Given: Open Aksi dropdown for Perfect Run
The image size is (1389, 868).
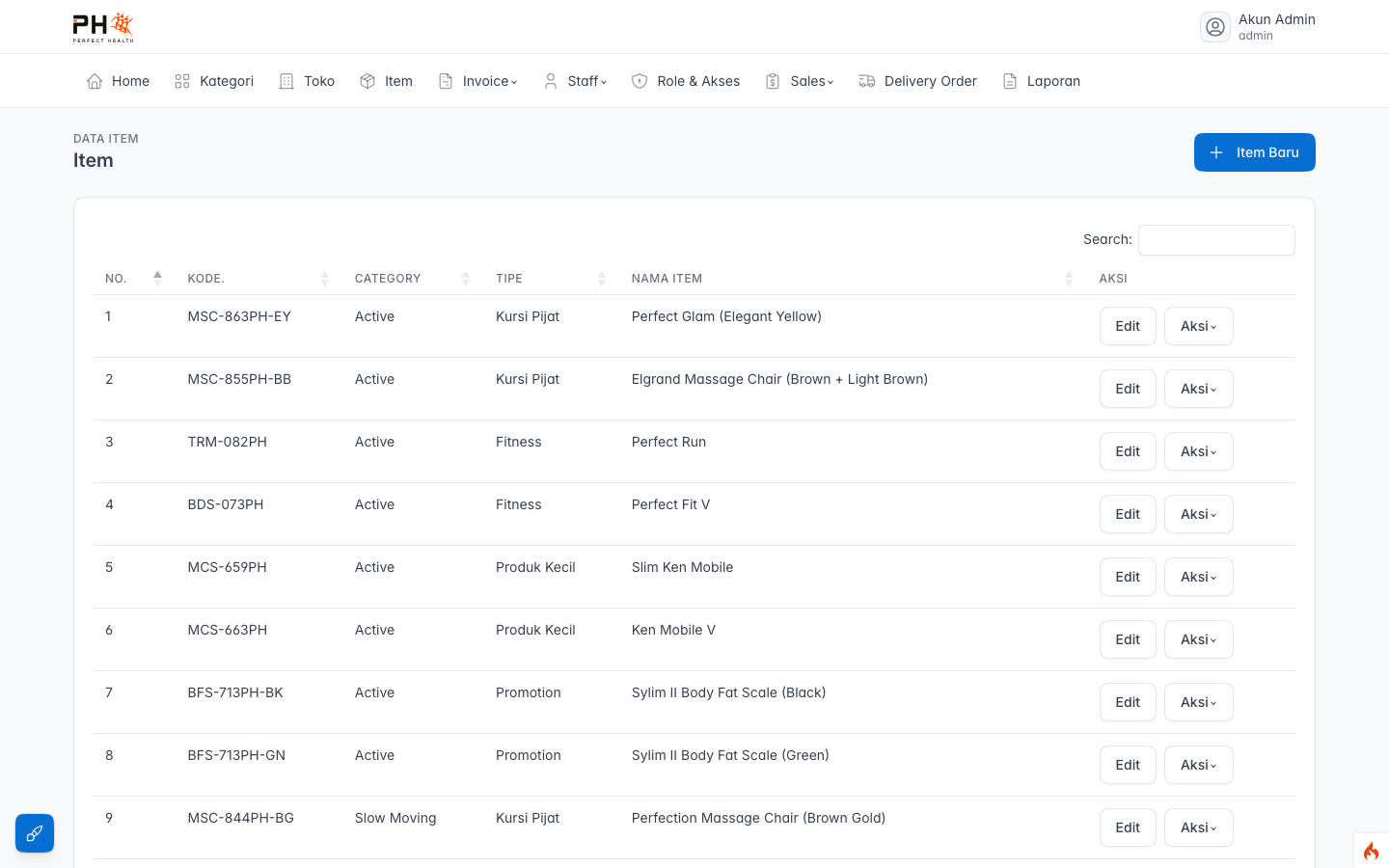Looking at the screenshot, I should coord(1199,451).
